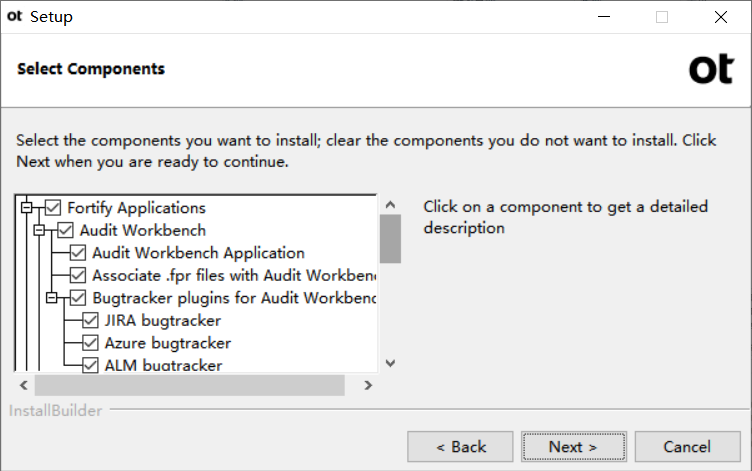Viewport: 752px width, 471px height.
Task: Toggle the Audit Workbench checkbox
Action: pos(65,230)
